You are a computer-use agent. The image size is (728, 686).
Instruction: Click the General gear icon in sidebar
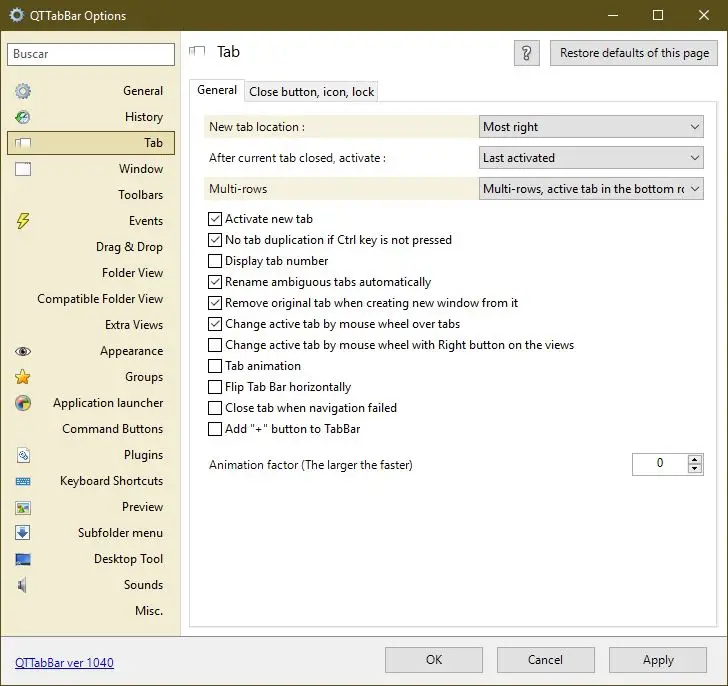coord(23,91)
